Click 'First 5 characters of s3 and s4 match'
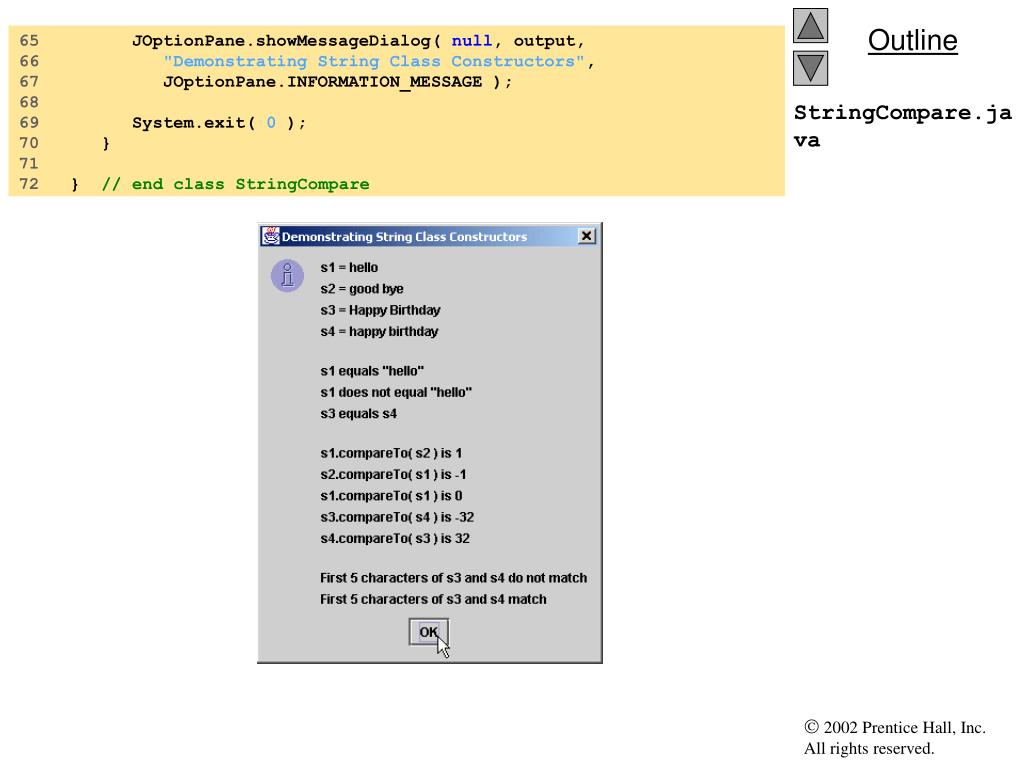Viewport: 1024px width, 768px height. pos(433,600)
